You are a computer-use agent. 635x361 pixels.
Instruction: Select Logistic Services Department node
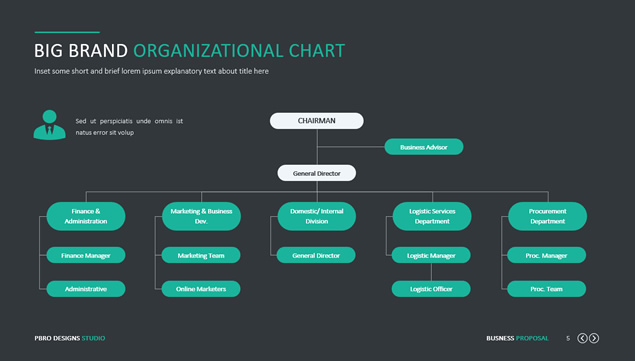tap(432, 216)
